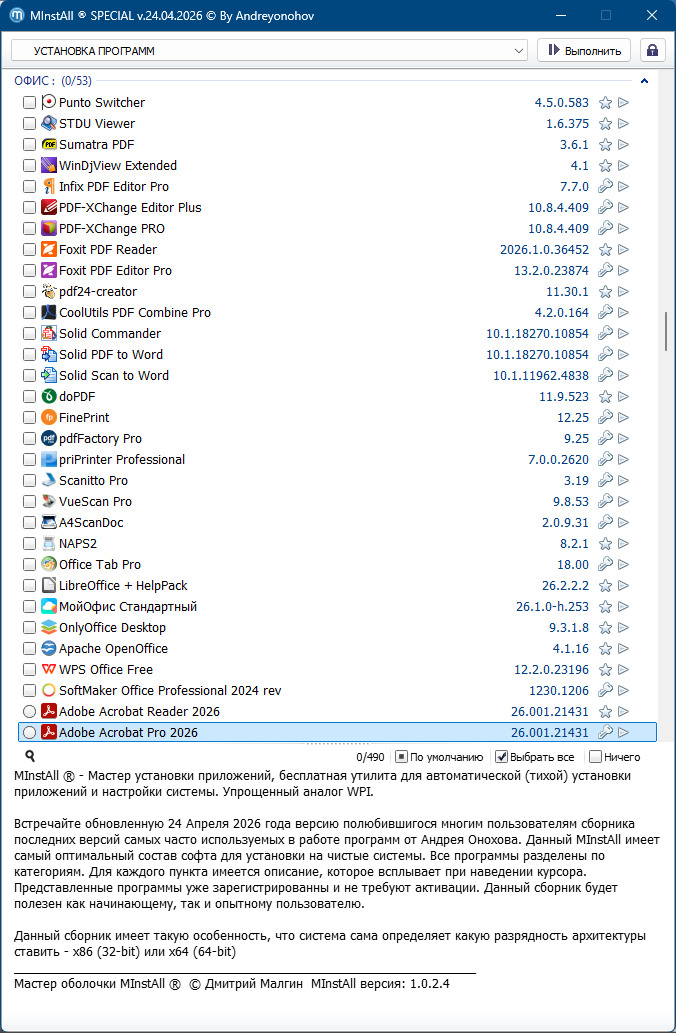Tick the checkbox next to doPDF

point(29,397)
